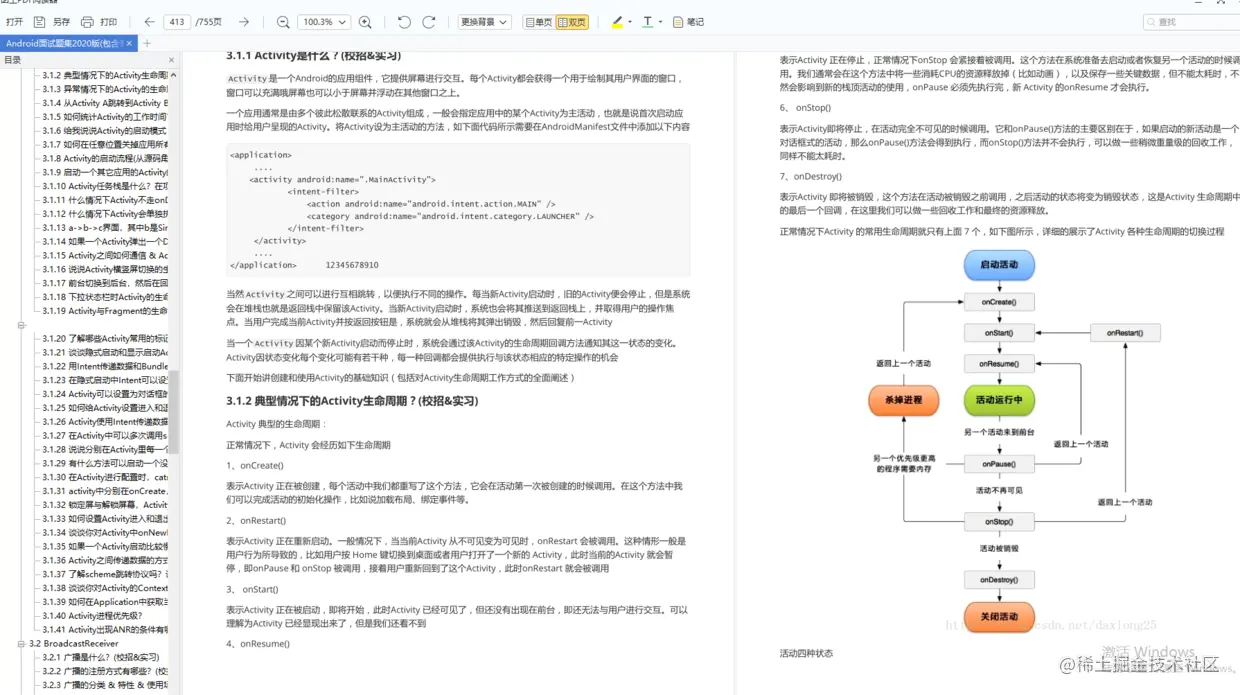
Task: Click the 打印 printer icon
Action: coord(87,22)
